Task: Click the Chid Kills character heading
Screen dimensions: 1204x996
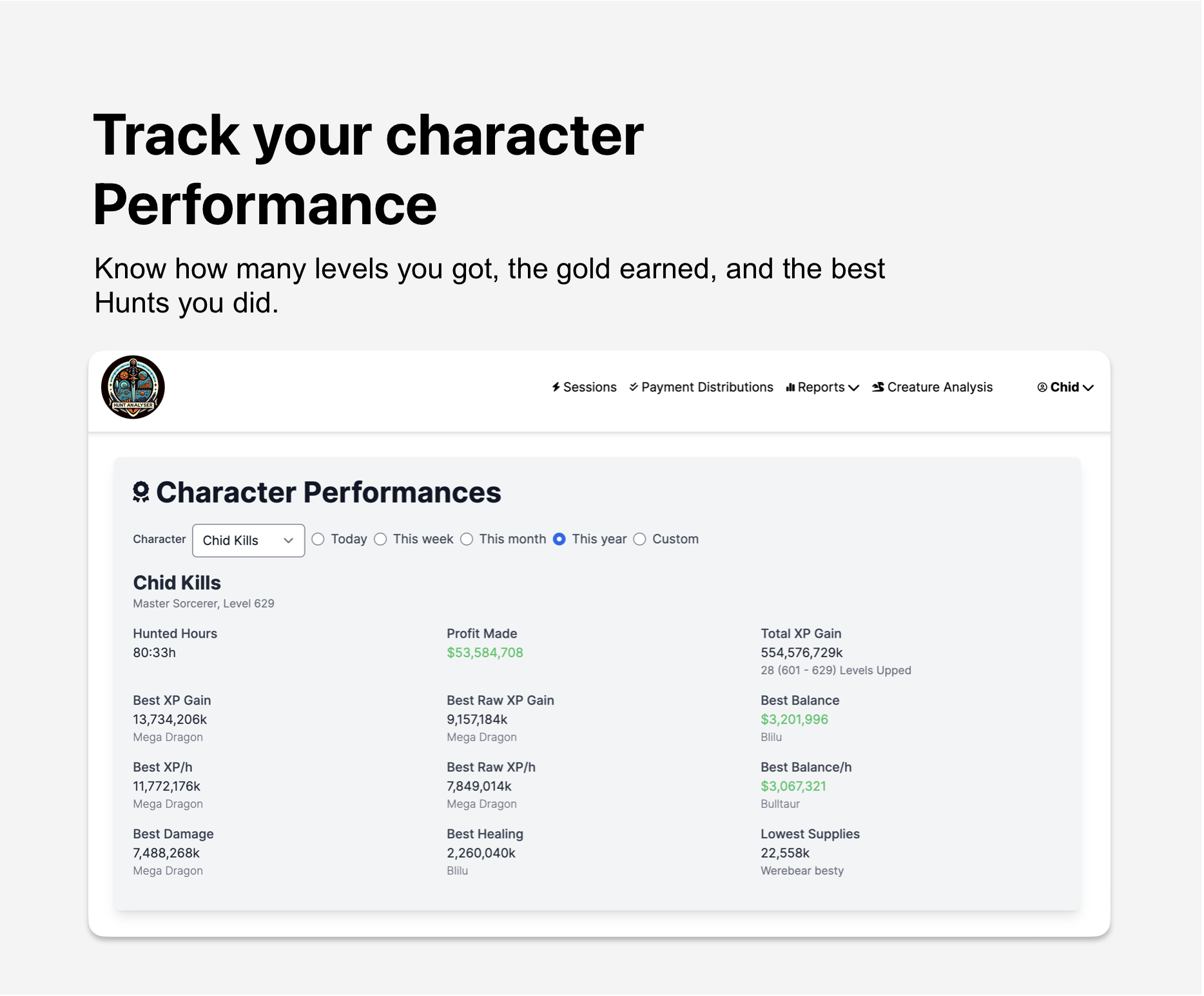Action: pos(177,584)
